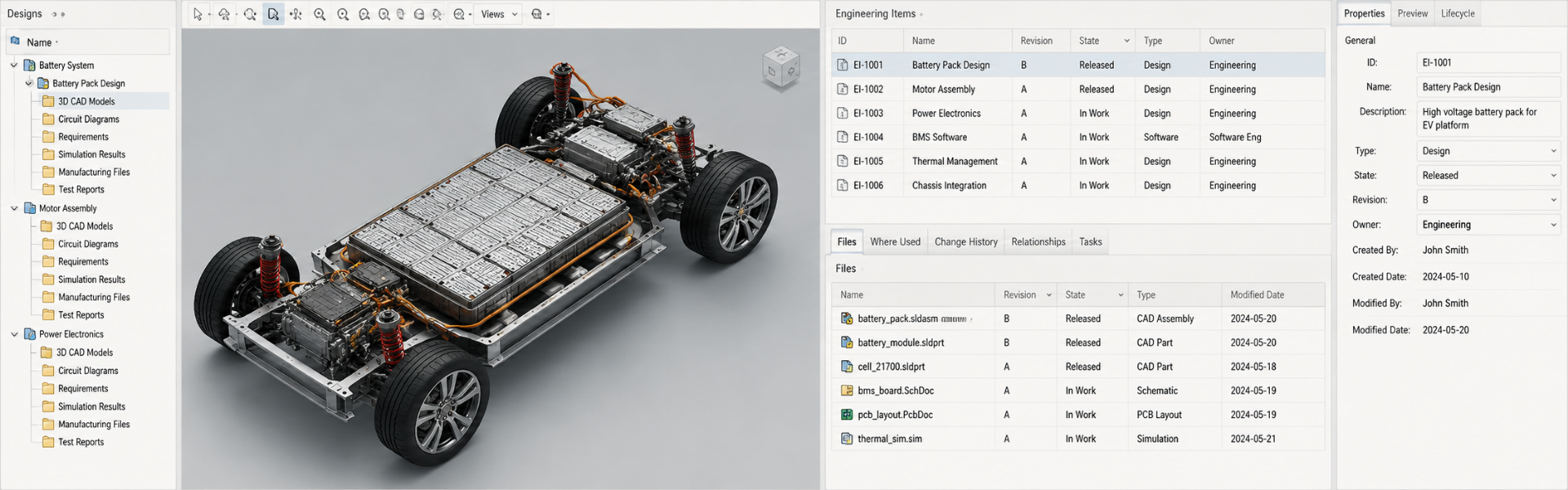Screen dimensions: 1568x490
Task: Collapse the Battery System tree node
Action: [14, 65]
